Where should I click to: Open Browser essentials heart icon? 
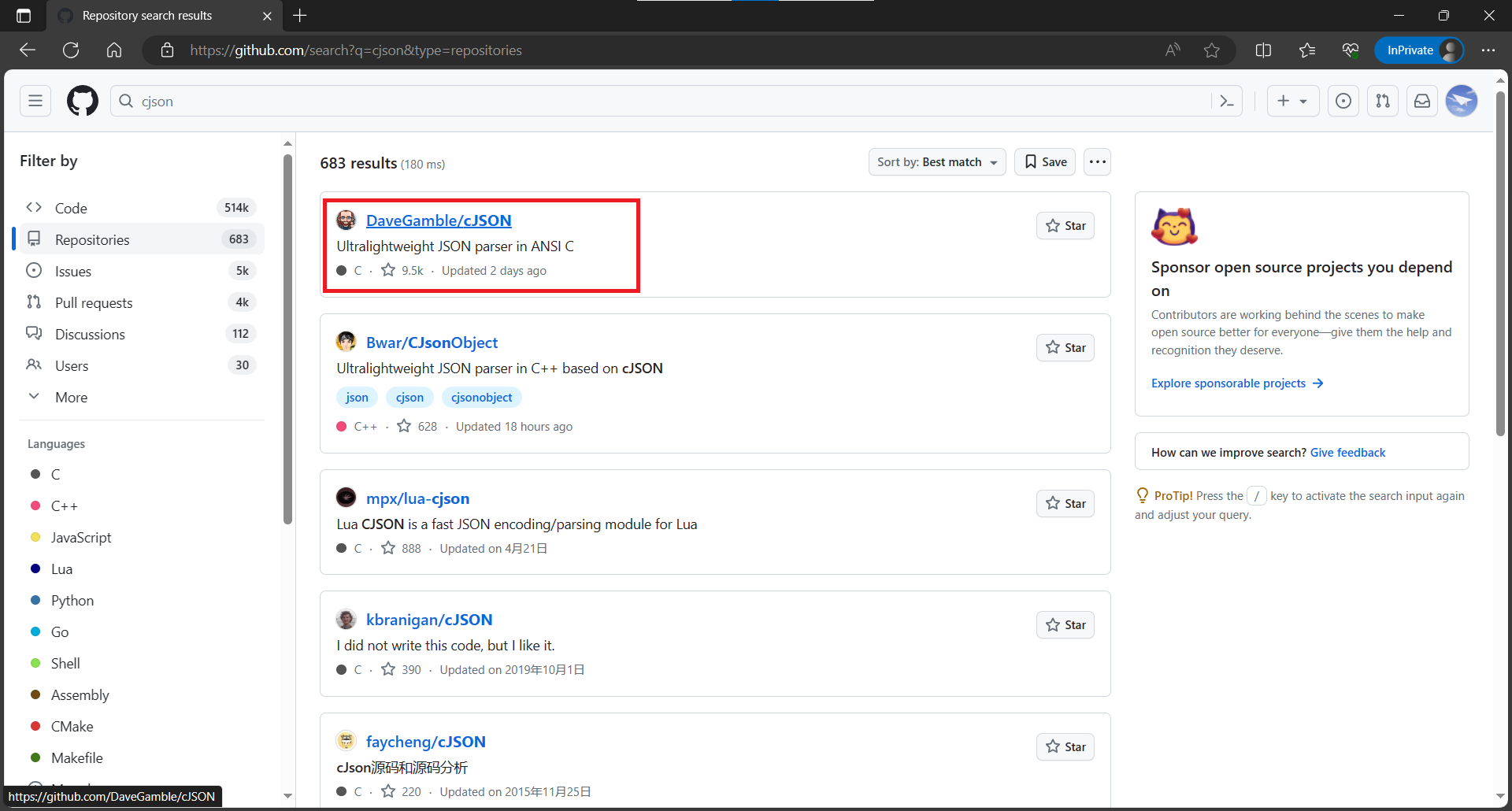(x=1351, y=50)
